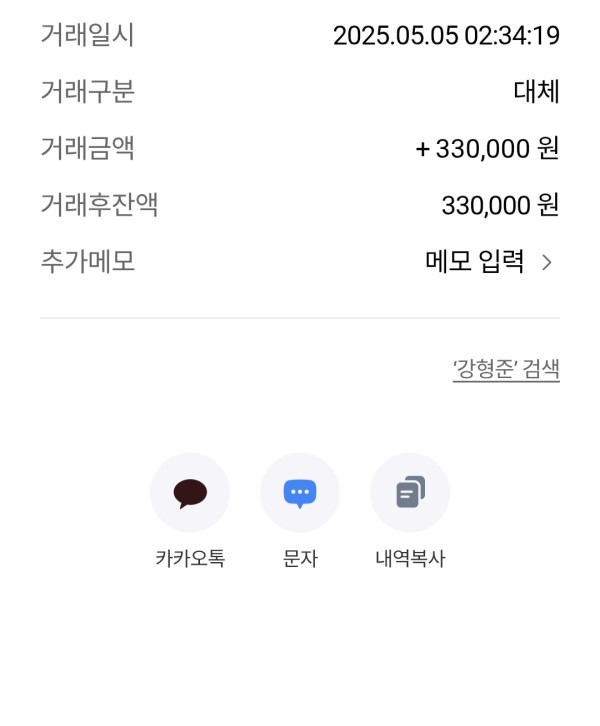Expand the 메모 입력 chevron arrow

click(547, 262)
